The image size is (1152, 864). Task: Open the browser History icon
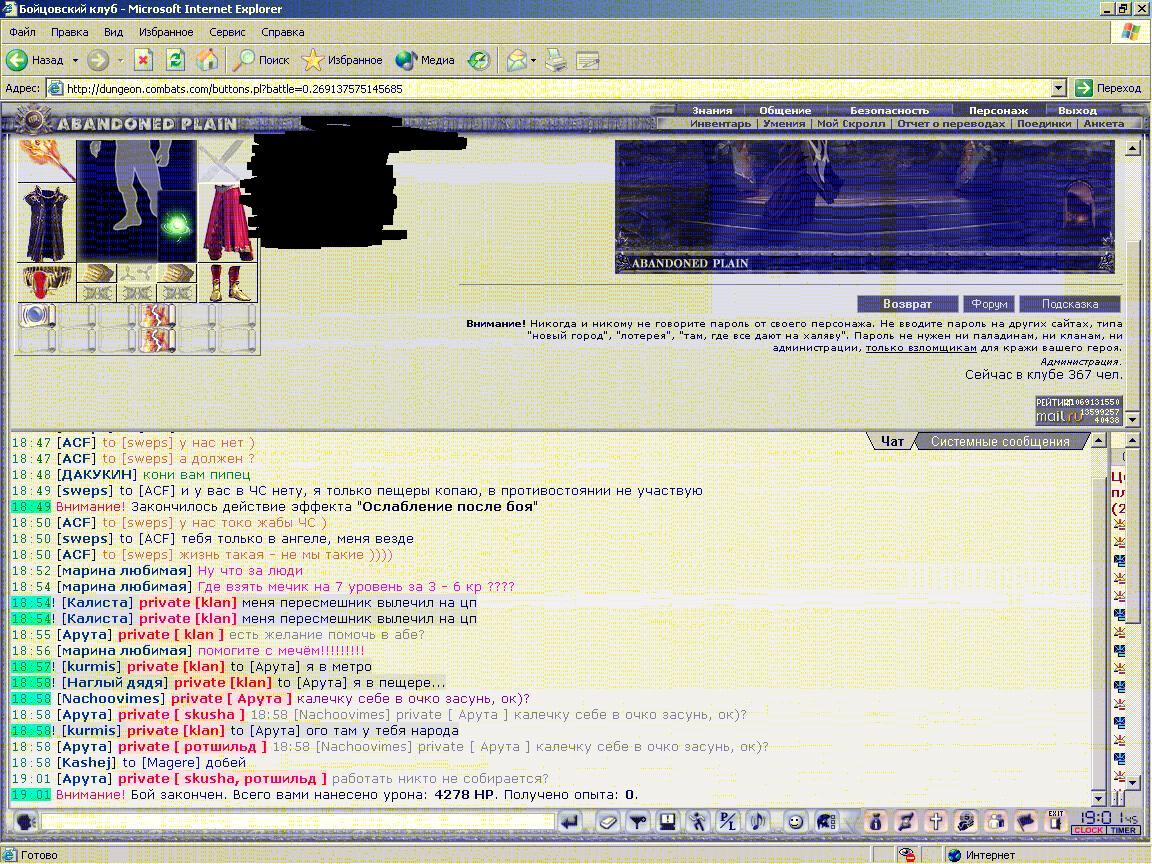tap(479, 60)
